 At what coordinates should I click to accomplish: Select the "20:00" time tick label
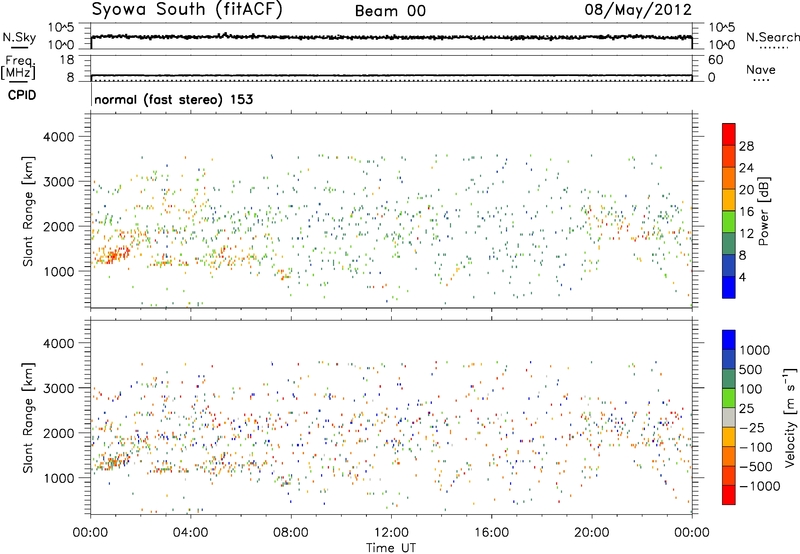[x=592, y=533]
